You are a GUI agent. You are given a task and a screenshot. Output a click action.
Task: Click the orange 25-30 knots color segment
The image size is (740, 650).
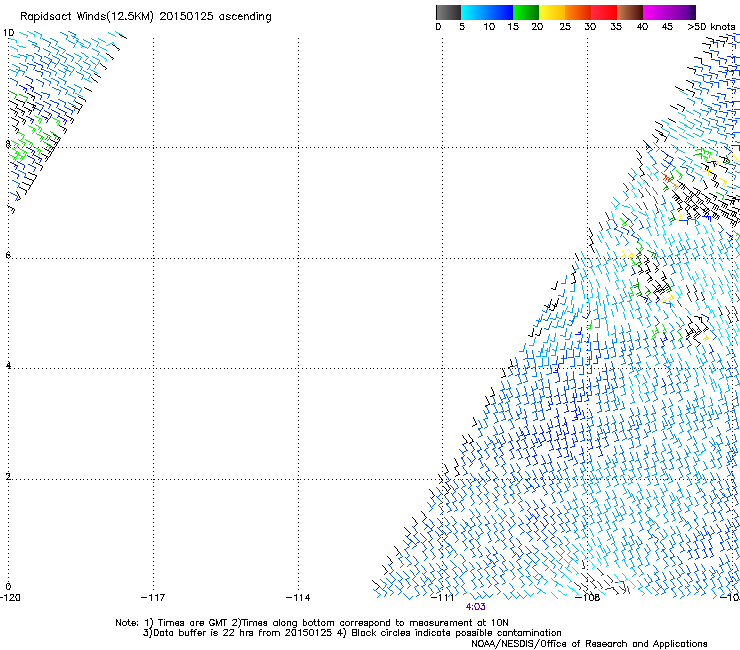[578, 12]
